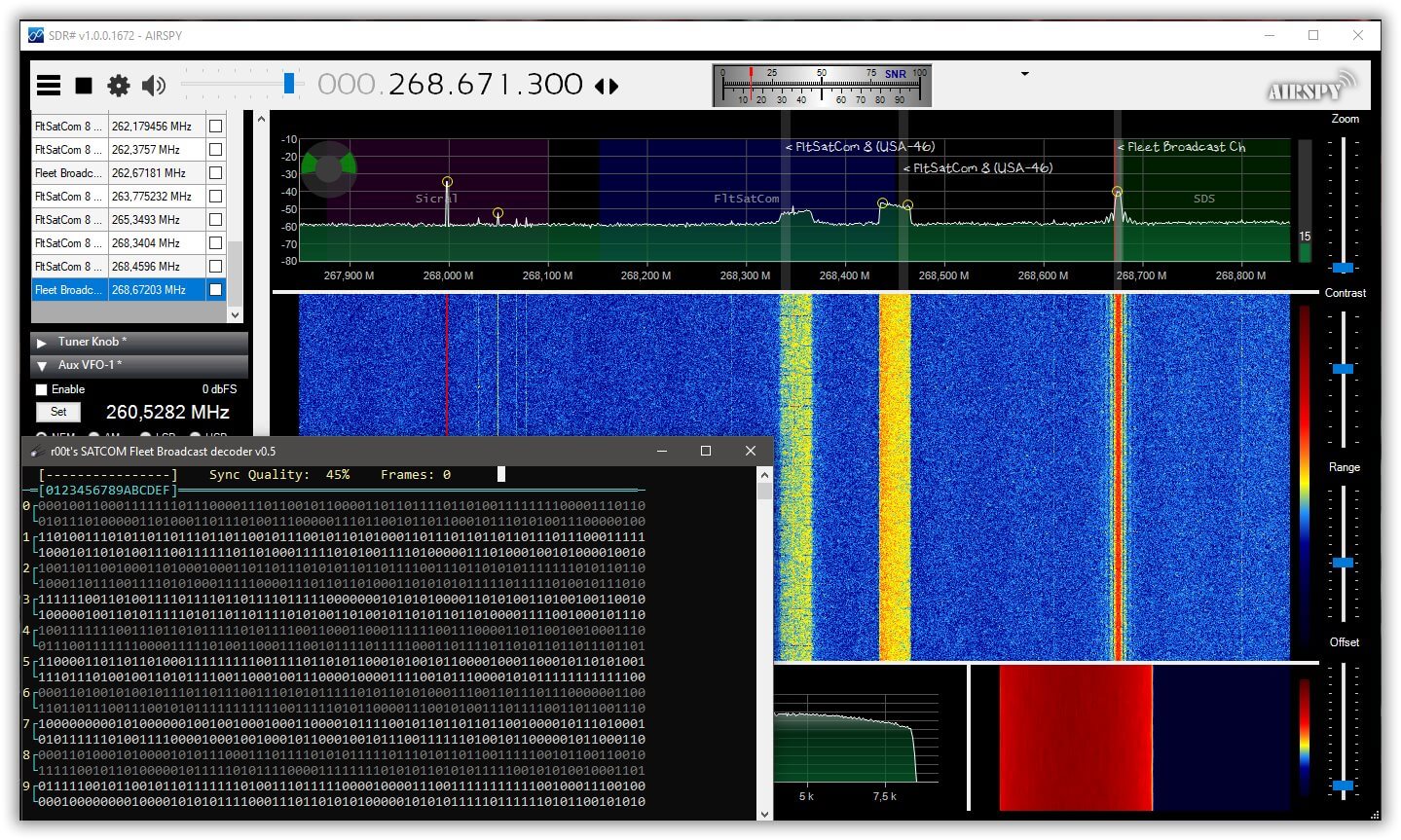This screenshot has width=1401, height=840.
Task: Collapse the Aux VFO-1 panel
Action: pyautogui.click(x=40, y=365)
